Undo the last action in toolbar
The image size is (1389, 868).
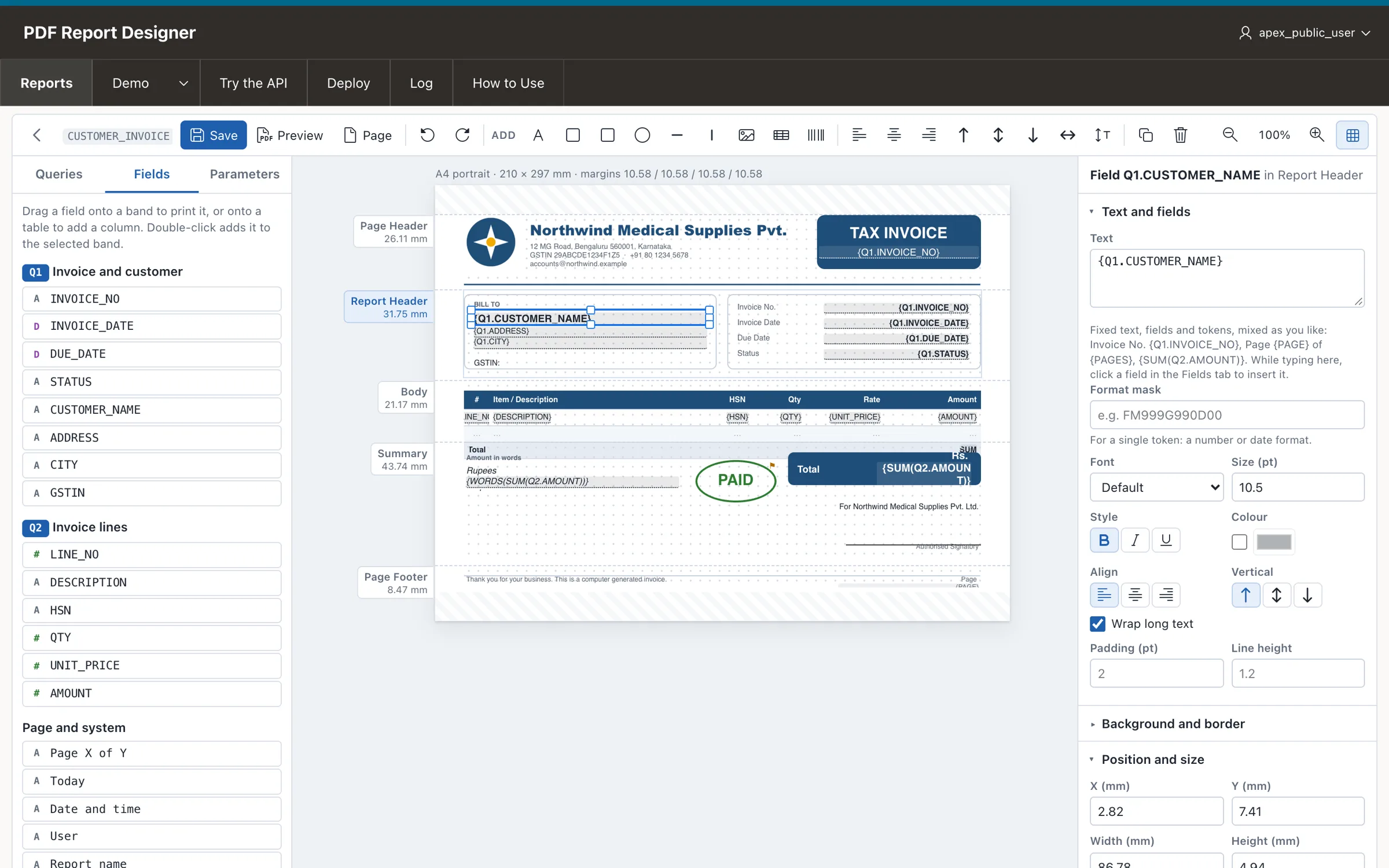pos(427,135)
